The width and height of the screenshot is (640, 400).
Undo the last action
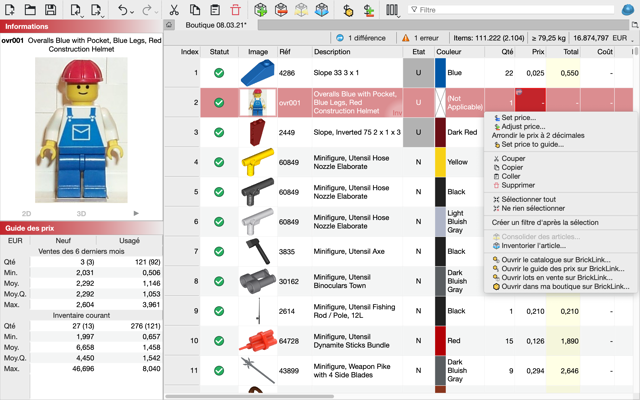(x=125, y=10)
